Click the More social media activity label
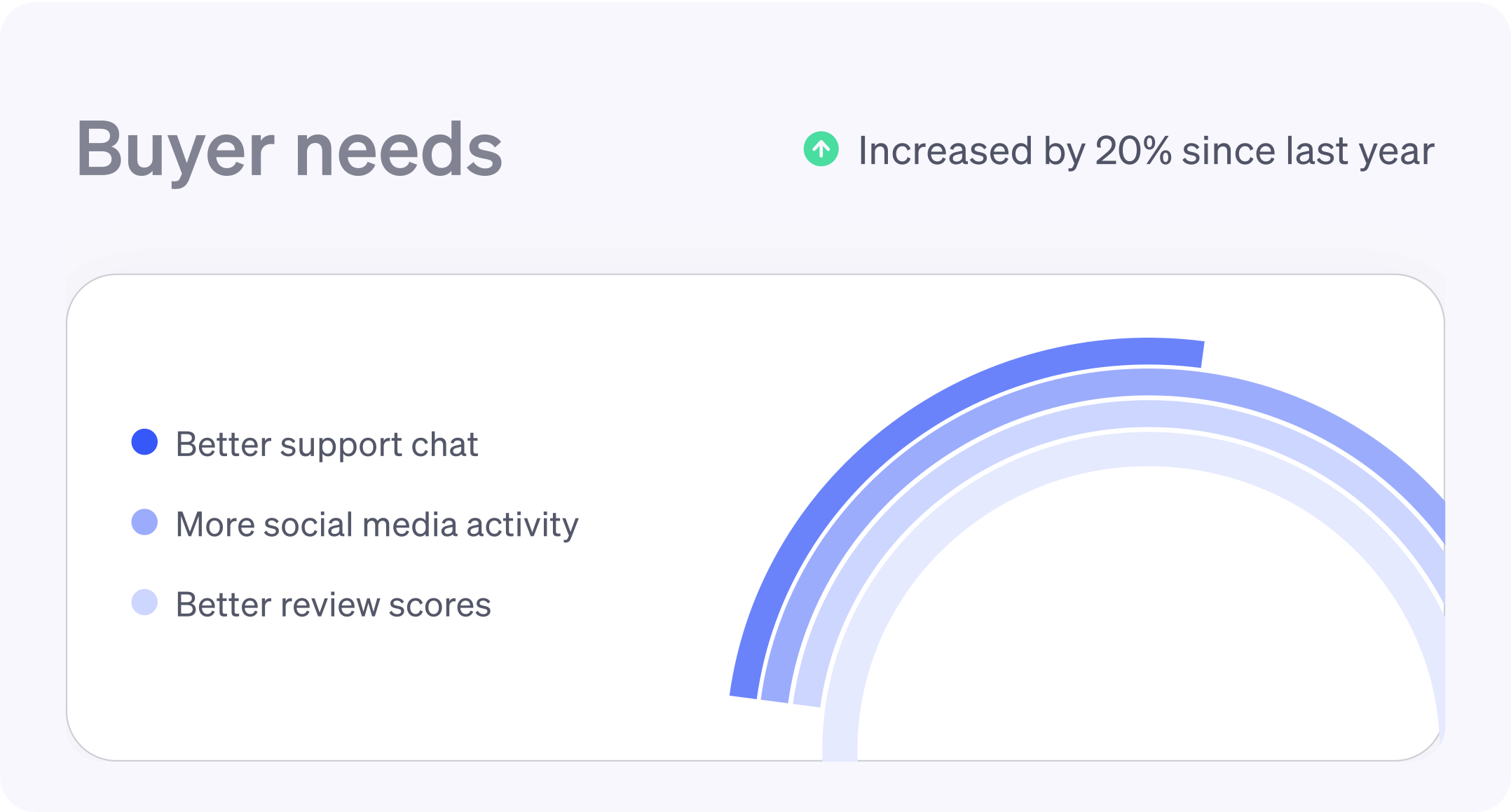Screen dimensions: 1511x812 (x=377, y=524)
